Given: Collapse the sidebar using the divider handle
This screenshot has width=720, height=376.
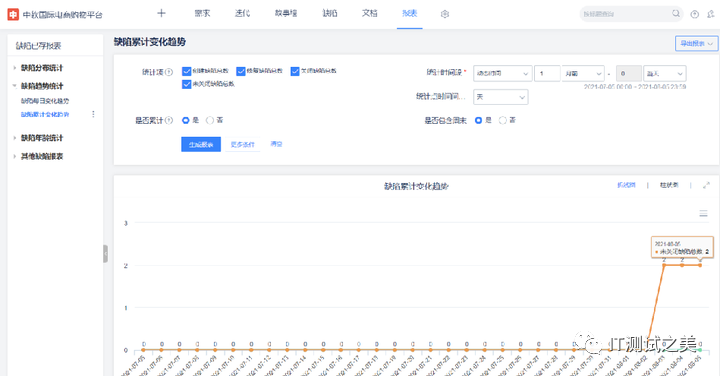Looking at the screenshot, I should pyautogui.click(x=106, y=253).
